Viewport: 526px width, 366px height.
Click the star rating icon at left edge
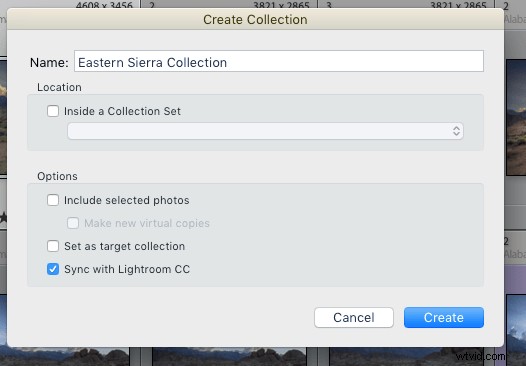[3, 217]
